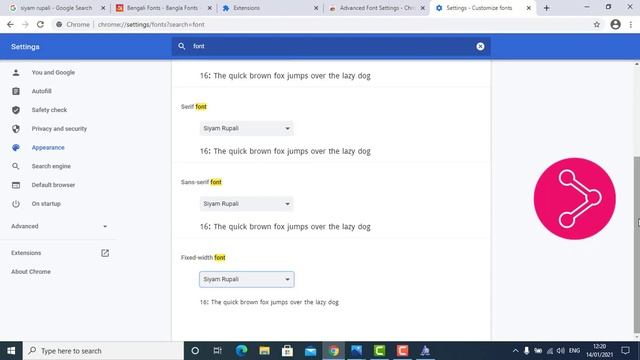
Task: Go to Privacy and security section
Action: click(59, 129)
